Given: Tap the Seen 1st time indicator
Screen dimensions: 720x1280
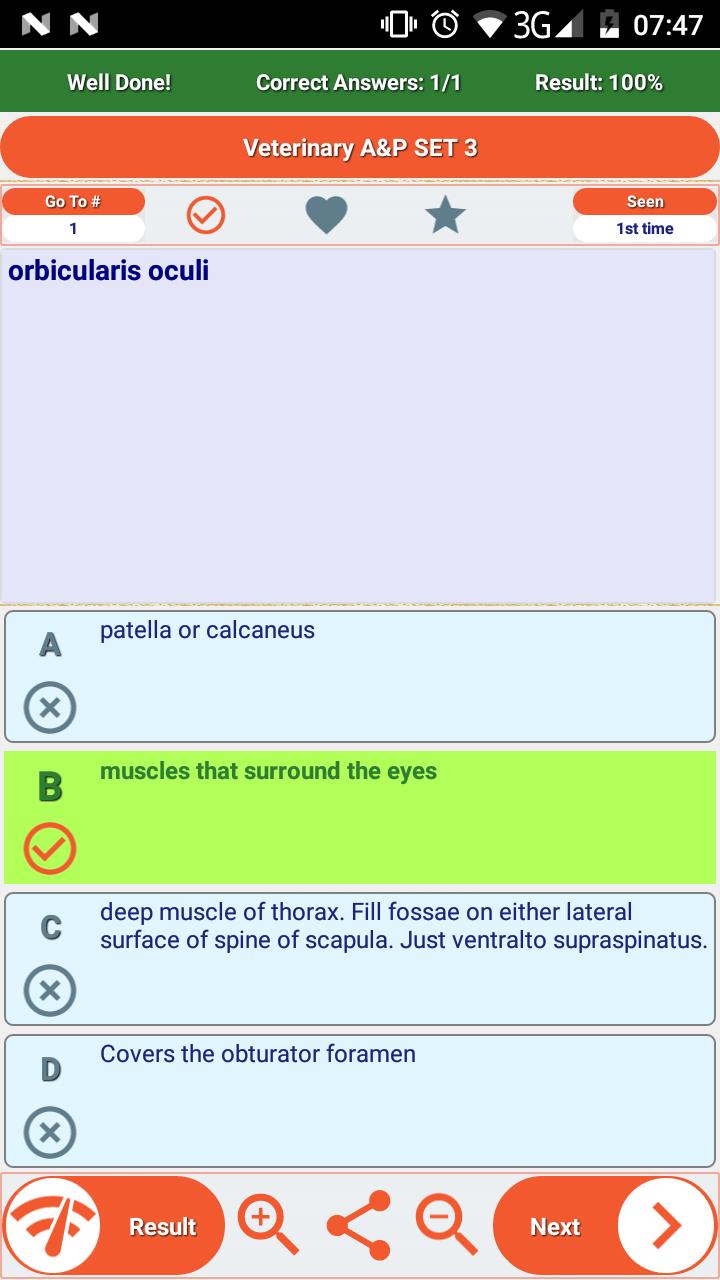Looking at the screenshot, I should pos(645,215).
